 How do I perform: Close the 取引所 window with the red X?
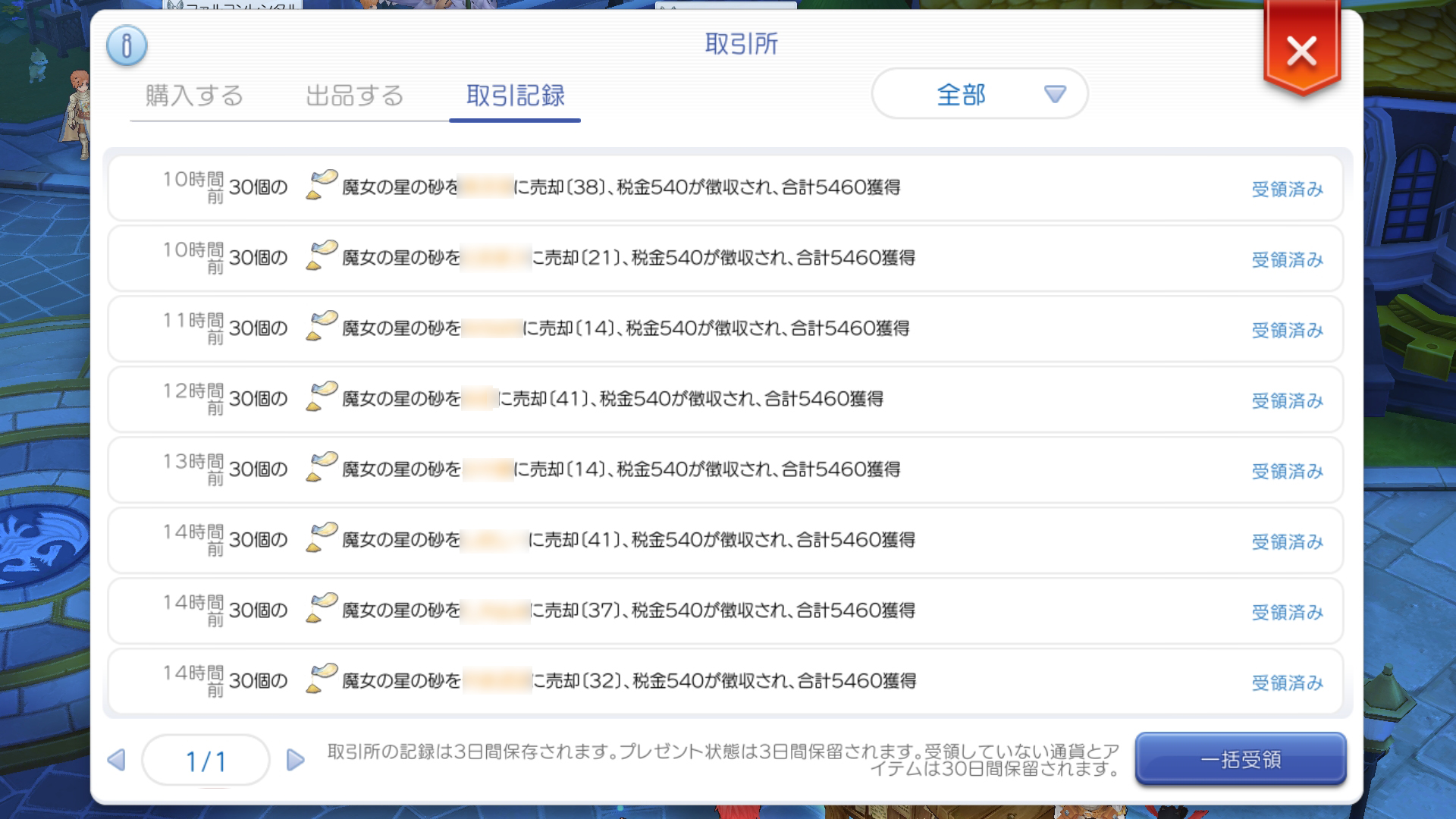pyautogui.click(x=1301, y=52)
